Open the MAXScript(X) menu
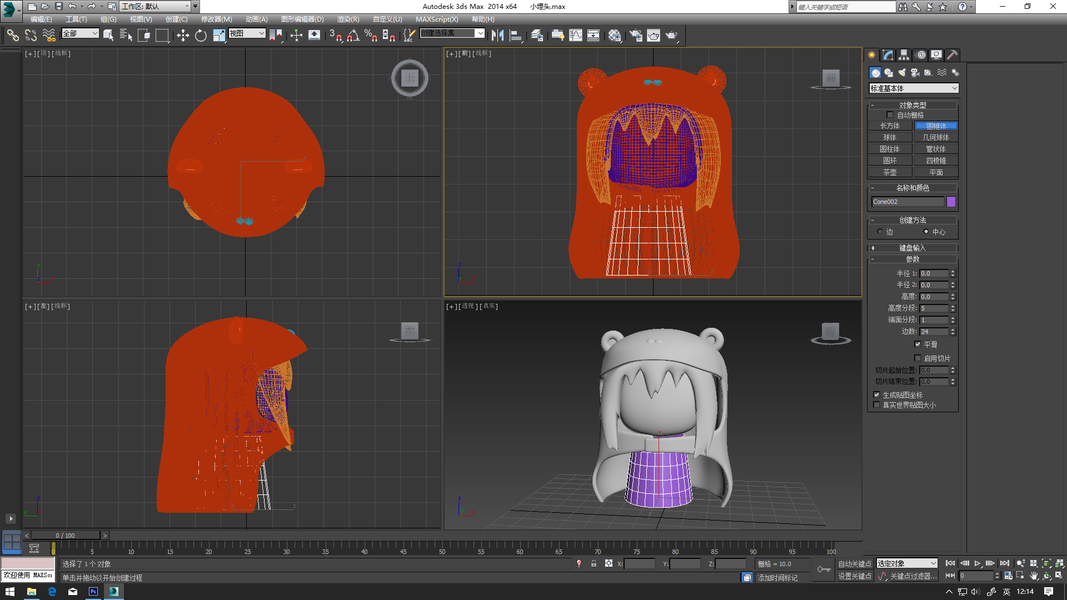 (x=437, y=19)
